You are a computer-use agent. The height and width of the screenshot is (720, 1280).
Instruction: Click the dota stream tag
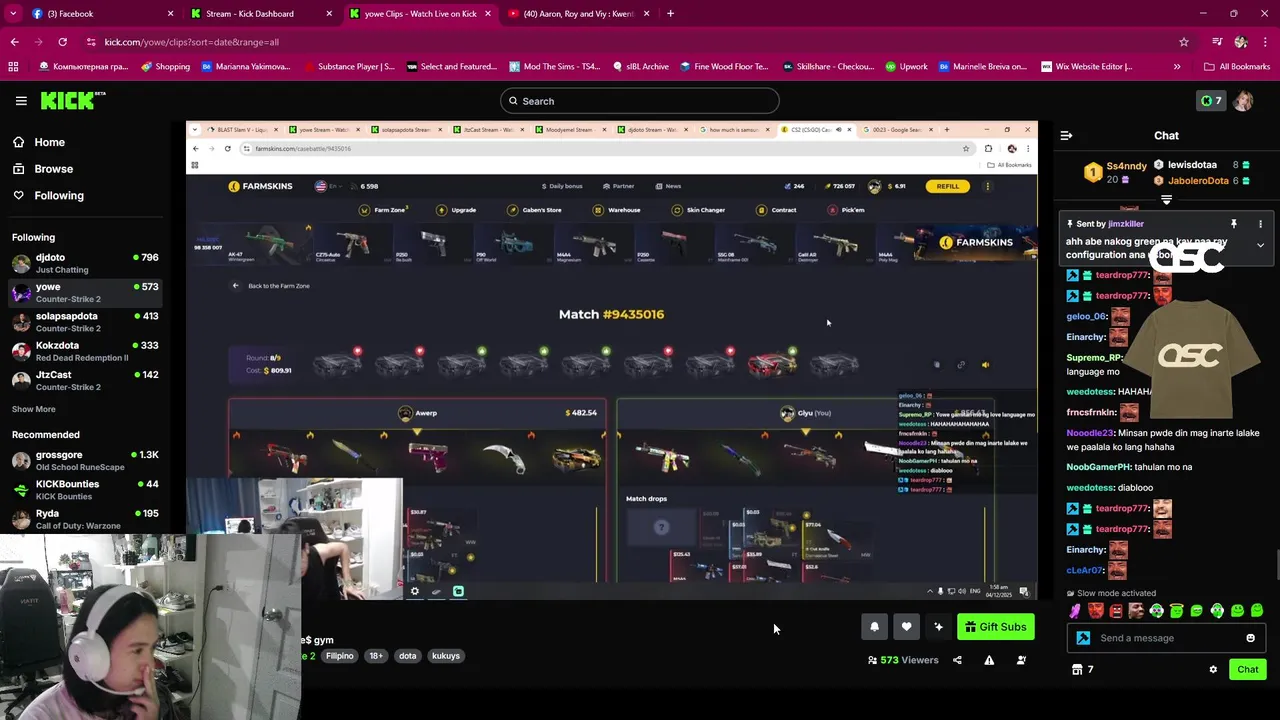pyautogui.click(x=407, y=656)
